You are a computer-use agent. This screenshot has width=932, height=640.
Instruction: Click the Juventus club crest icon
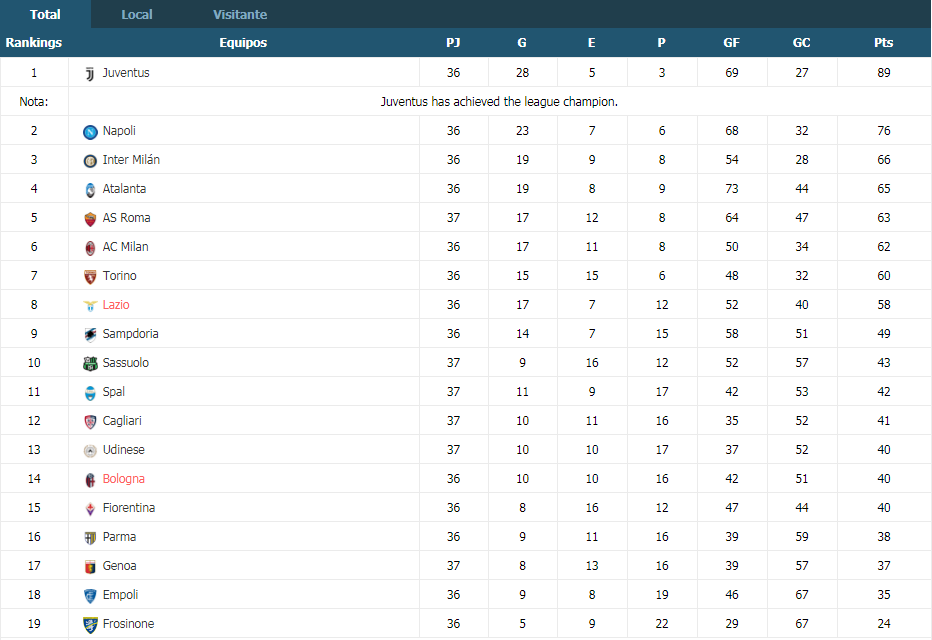(x=90, y=74)
